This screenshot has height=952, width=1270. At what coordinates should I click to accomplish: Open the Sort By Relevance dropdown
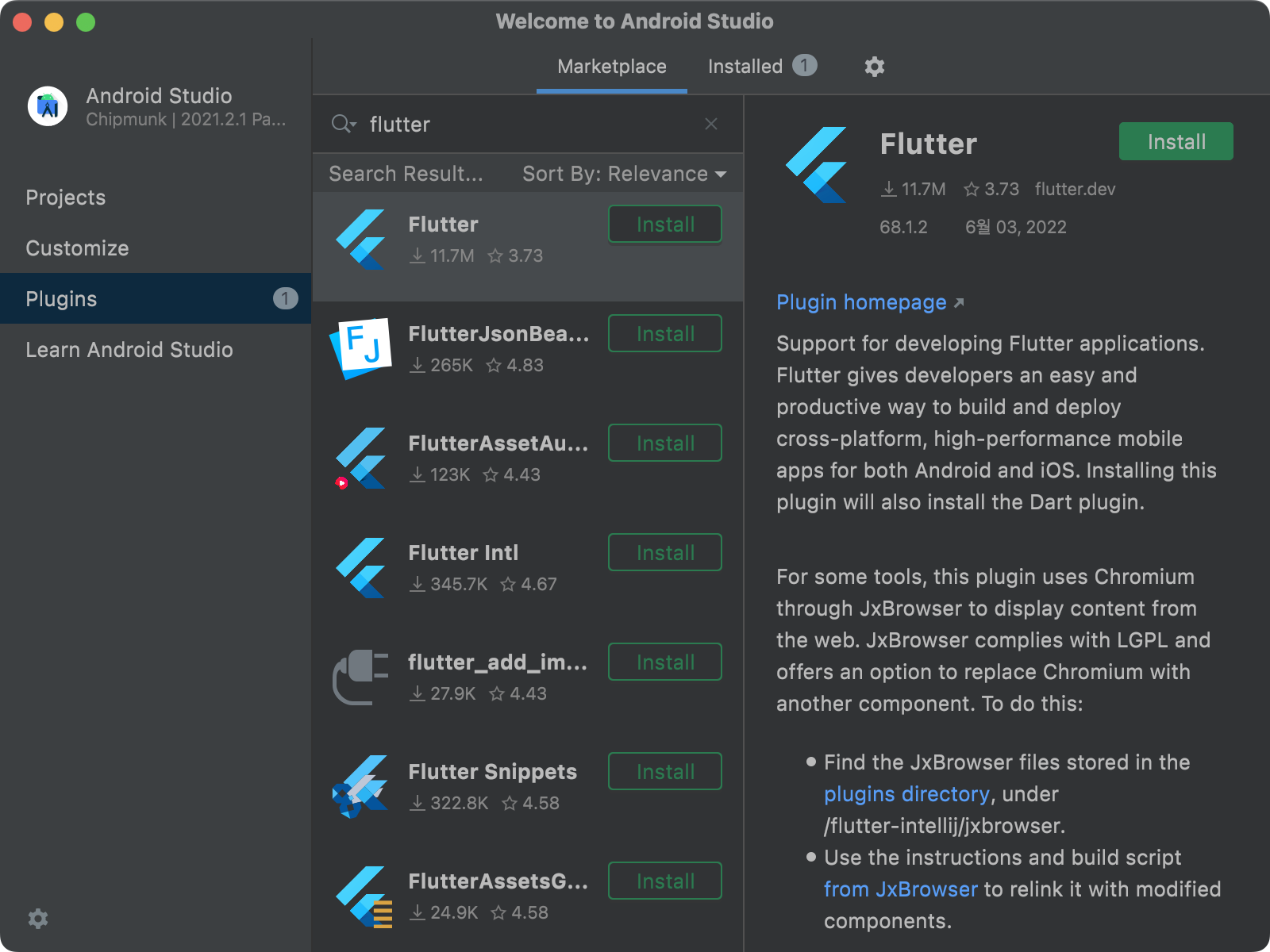coord(625,174)
